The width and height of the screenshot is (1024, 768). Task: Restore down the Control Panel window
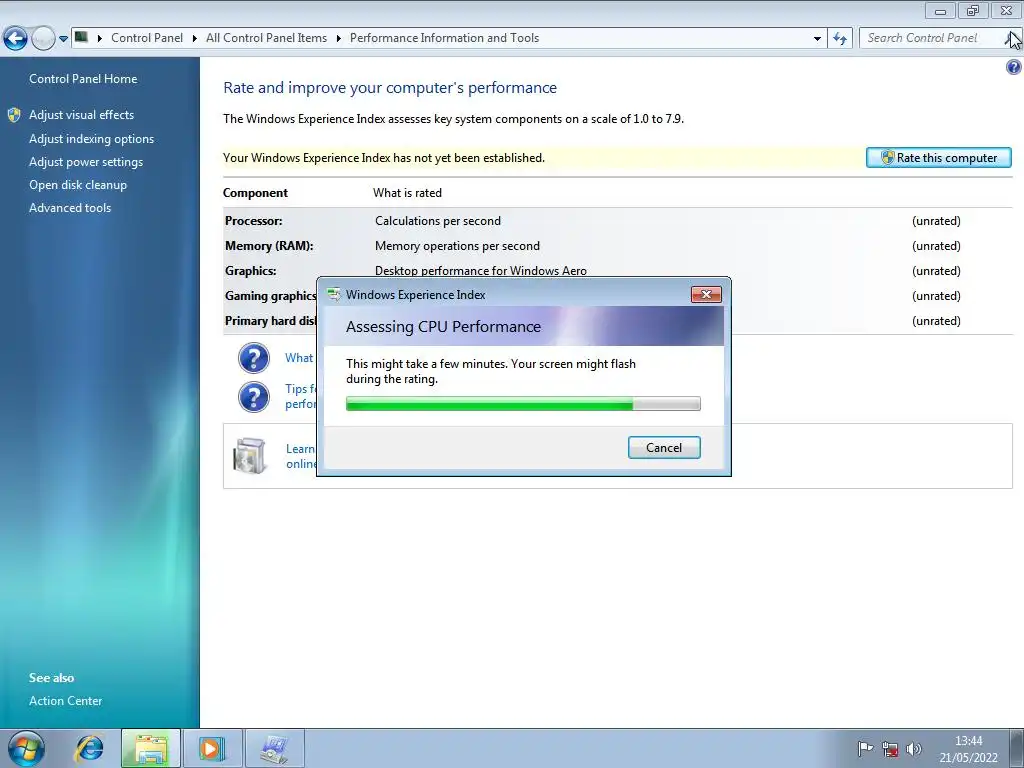(x=973, y=10)
